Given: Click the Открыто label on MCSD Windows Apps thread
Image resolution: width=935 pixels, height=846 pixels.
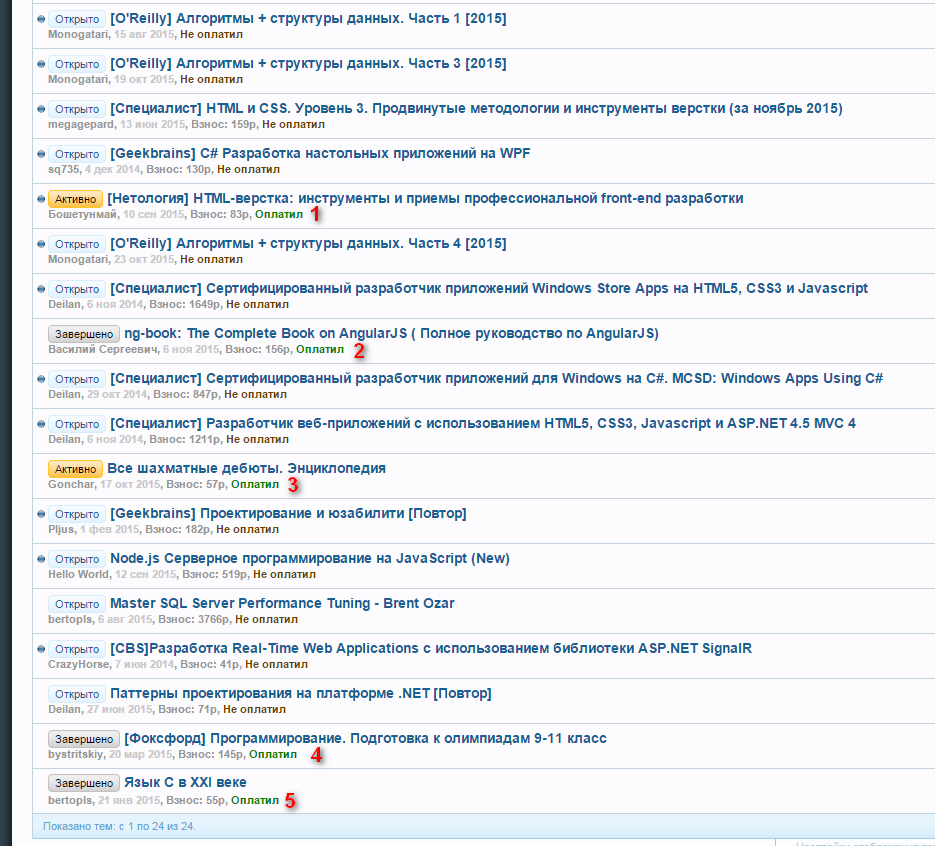Looking at the screenshot, I should [x=77, y=379].
